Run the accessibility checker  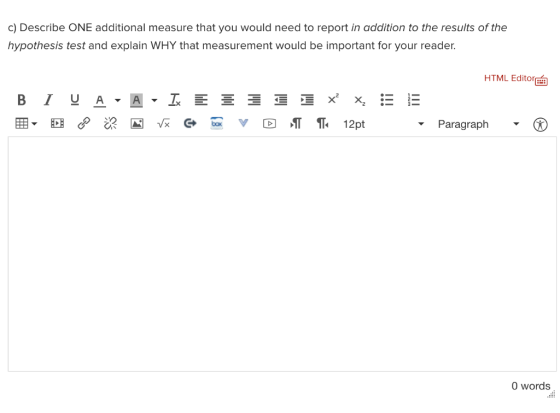pyautogui.click(x=540, y=125)
